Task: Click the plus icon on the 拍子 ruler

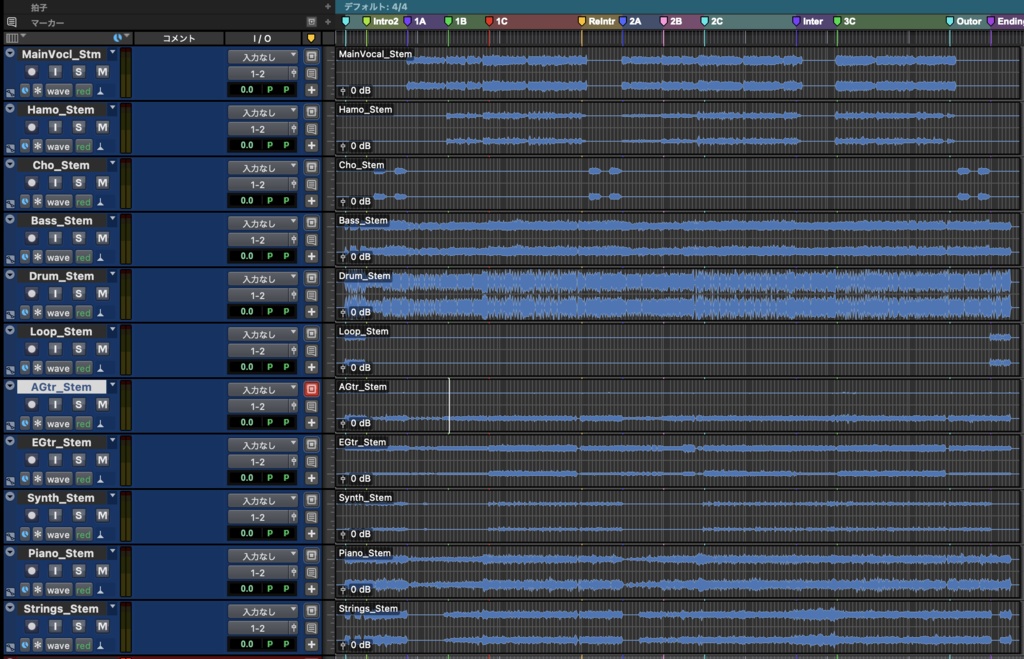Action: click(x=328, y=7)
